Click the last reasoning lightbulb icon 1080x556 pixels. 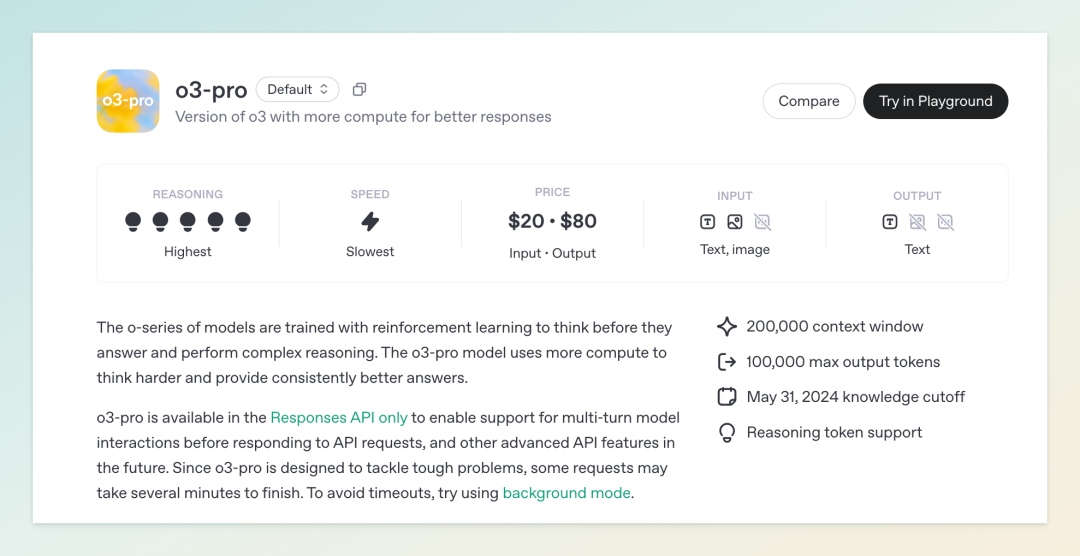click(242, 222)
